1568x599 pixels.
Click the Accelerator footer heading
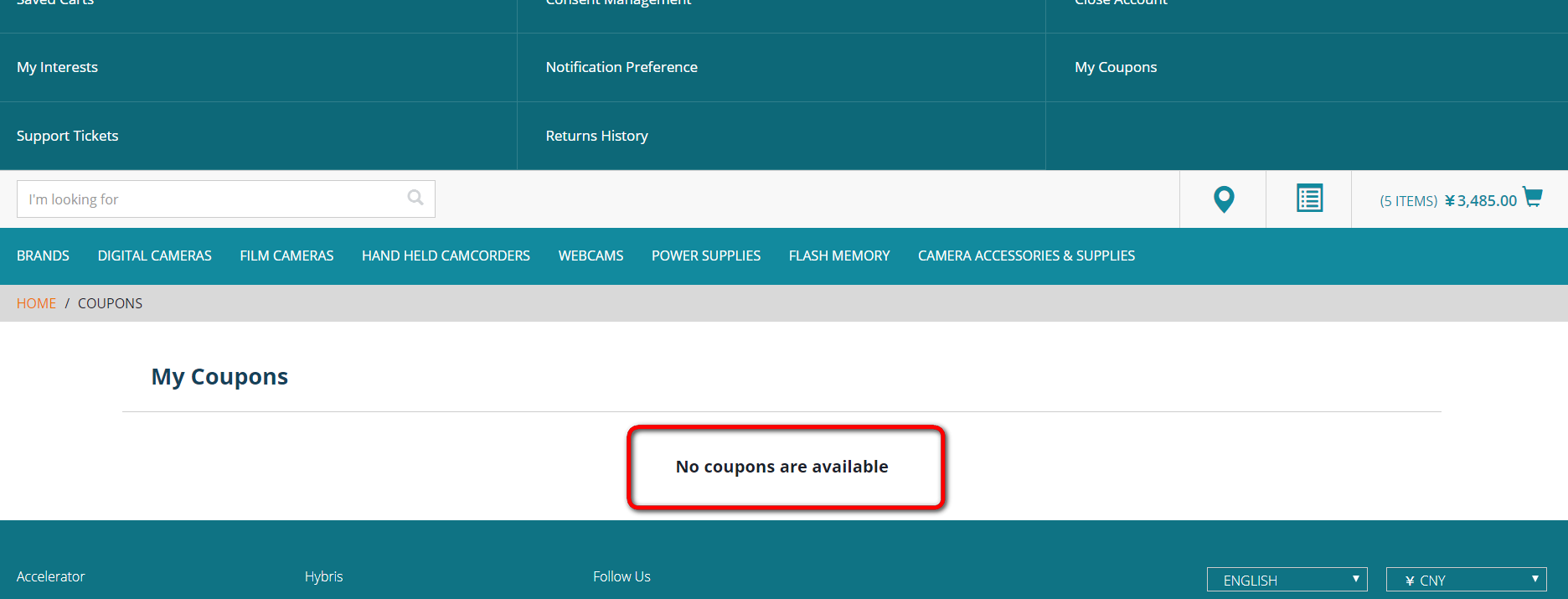50,576
